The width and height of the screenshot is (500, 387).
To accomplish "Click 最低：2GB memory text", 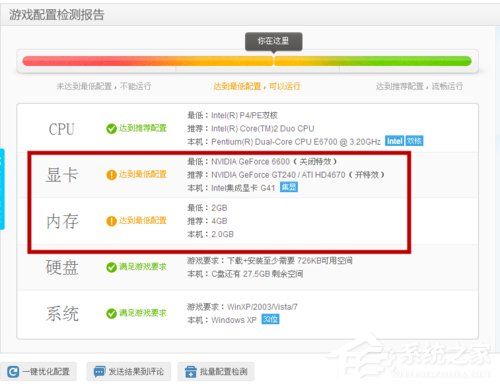I will point(207,208).
